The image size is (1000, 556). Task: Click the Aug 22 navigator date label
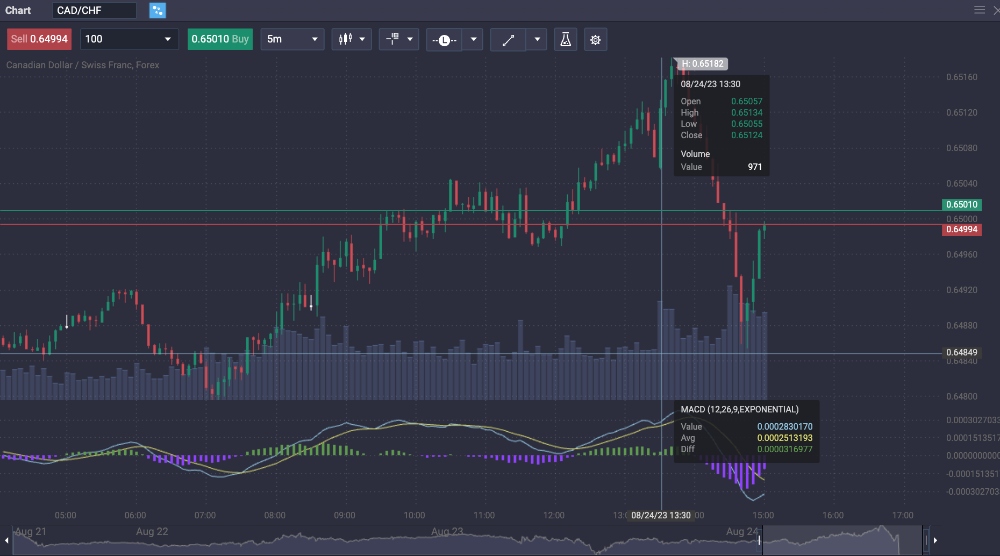[x=152, y=532]
